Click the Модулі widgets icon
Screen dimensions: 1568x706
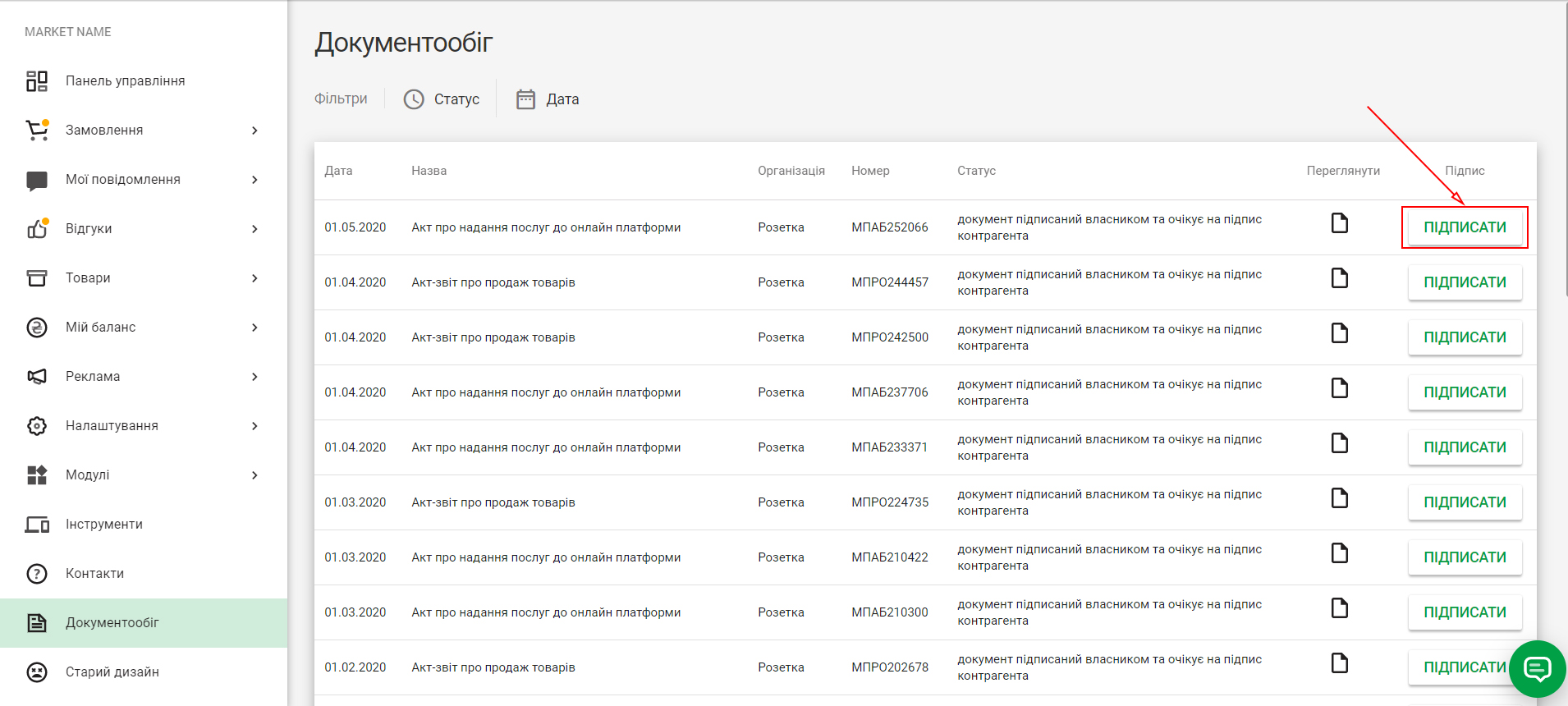pyautogui.click(x=37, y=475)
